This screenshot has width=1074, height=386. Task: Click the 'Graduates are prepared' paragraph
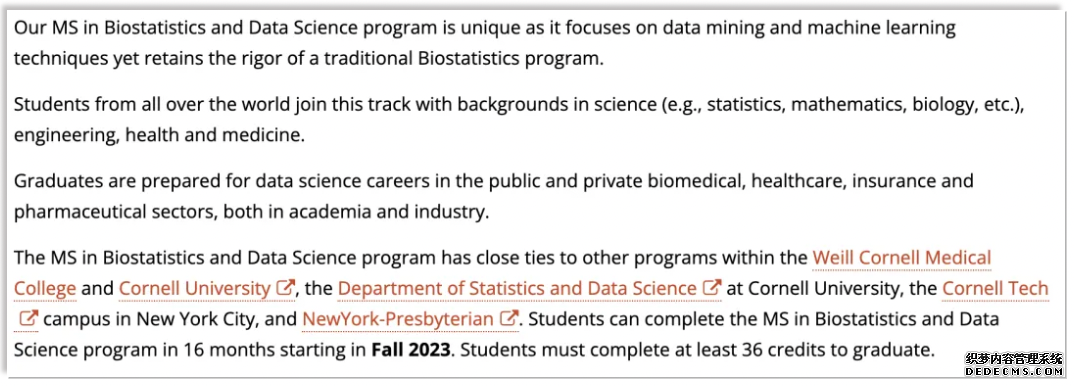click(493, 196)
